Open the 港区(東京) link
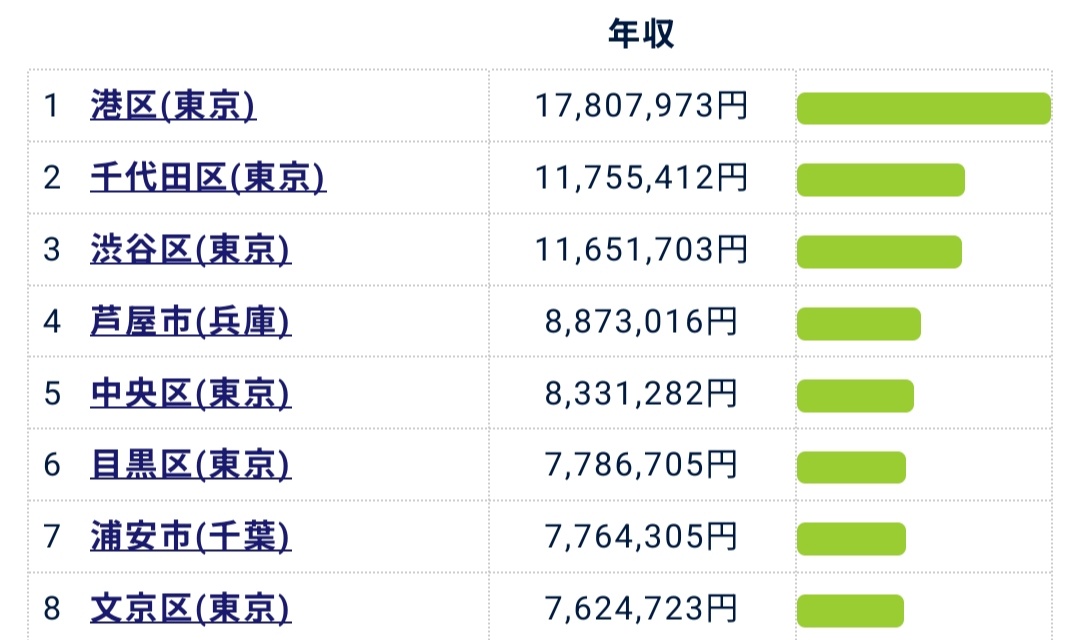Viewport: 1080px width, 640px height. point(173,106)
